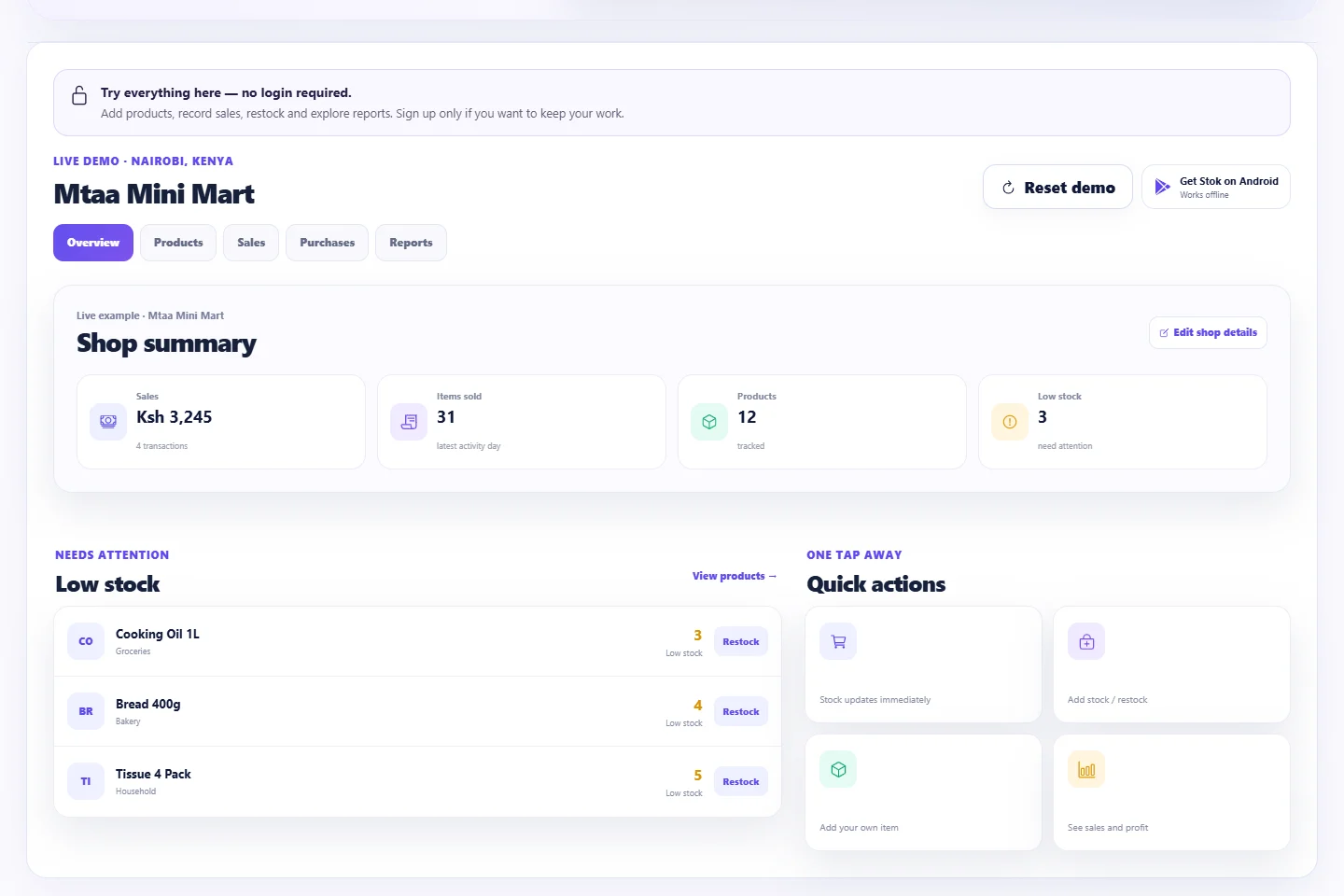Tap the green cube add item icon
Screen dimensions: 1344x896
click(x=838, y=769)
